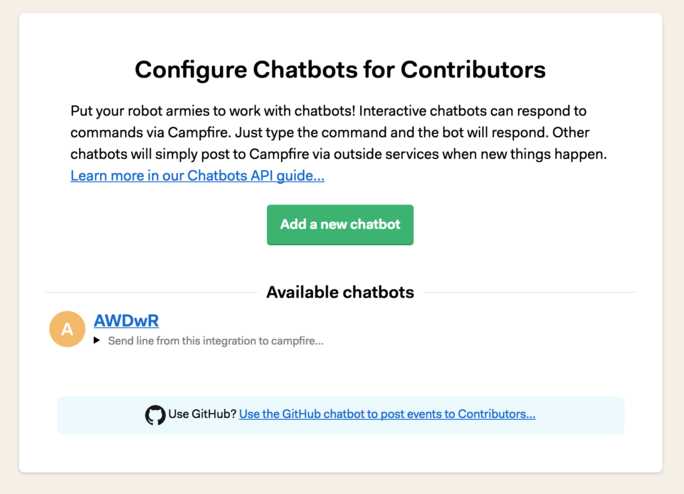
Task: Open the Learn more Chatbots API guide link
Action: point(198,175)
